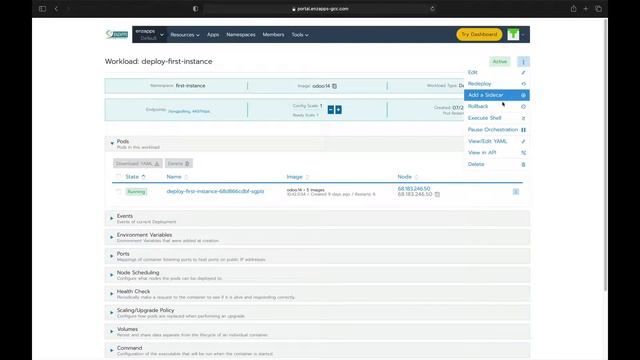
Task: Collapse the Pods section
Action: click(112, 144)
